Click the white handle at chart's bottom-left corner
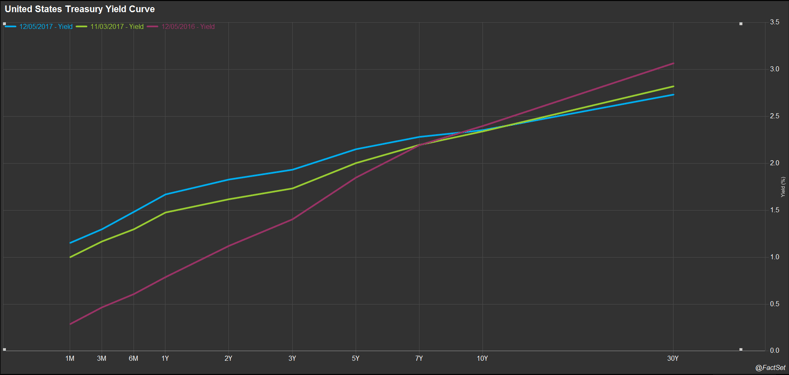 click(4, 349)
